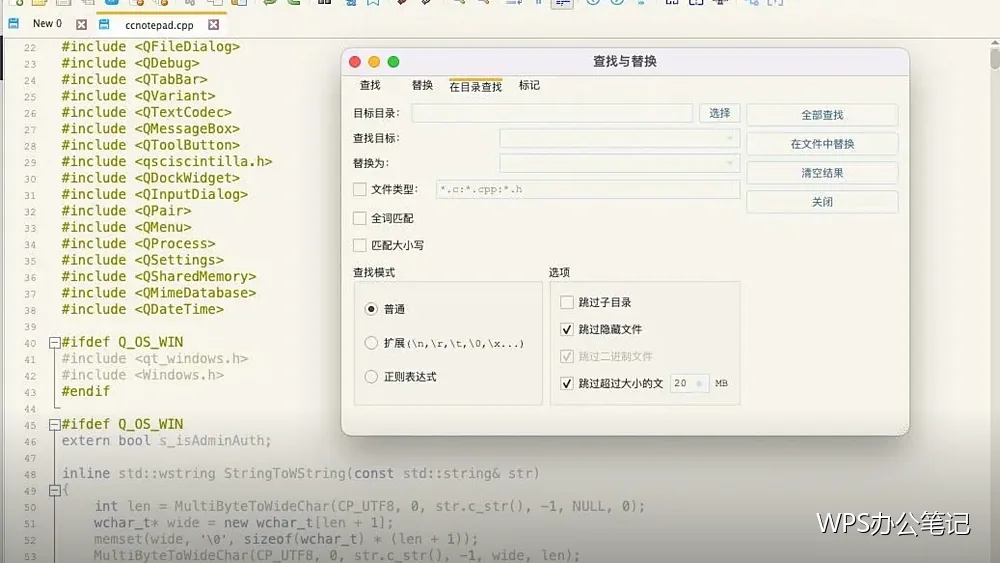Click the line '#include <QMessageBox>'
This screenshot has width=1000, height=563.
pyautogui.click(x=151, y=129)
